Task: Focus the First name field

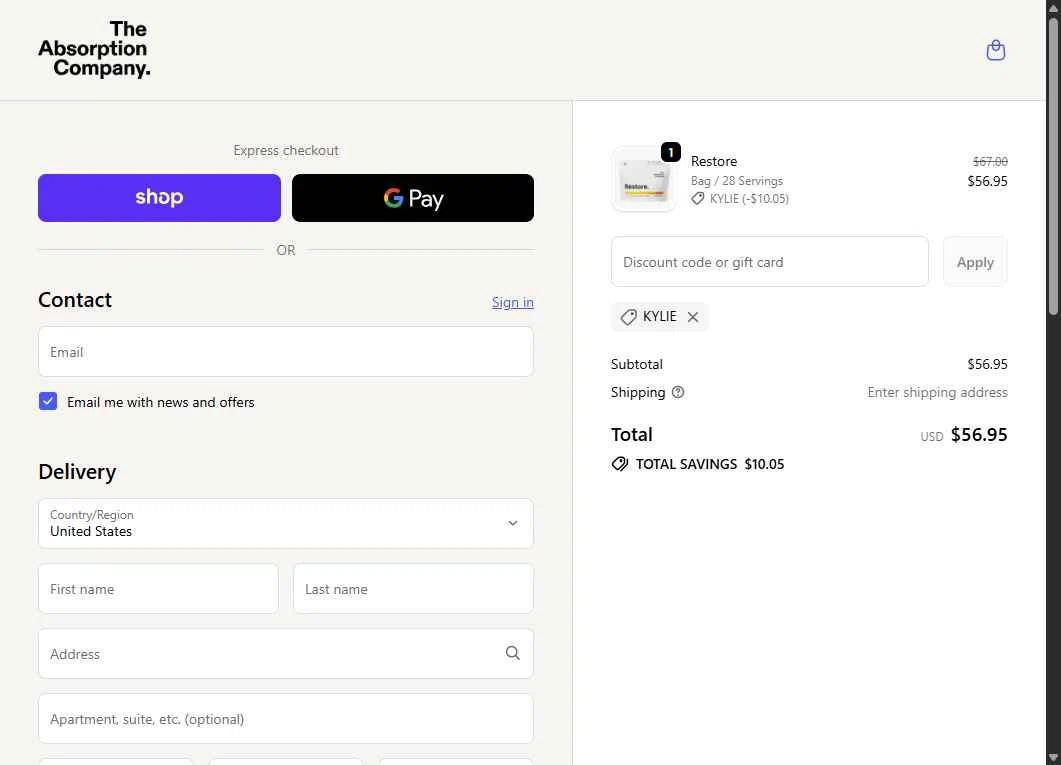Action: [x=158, y=588]
